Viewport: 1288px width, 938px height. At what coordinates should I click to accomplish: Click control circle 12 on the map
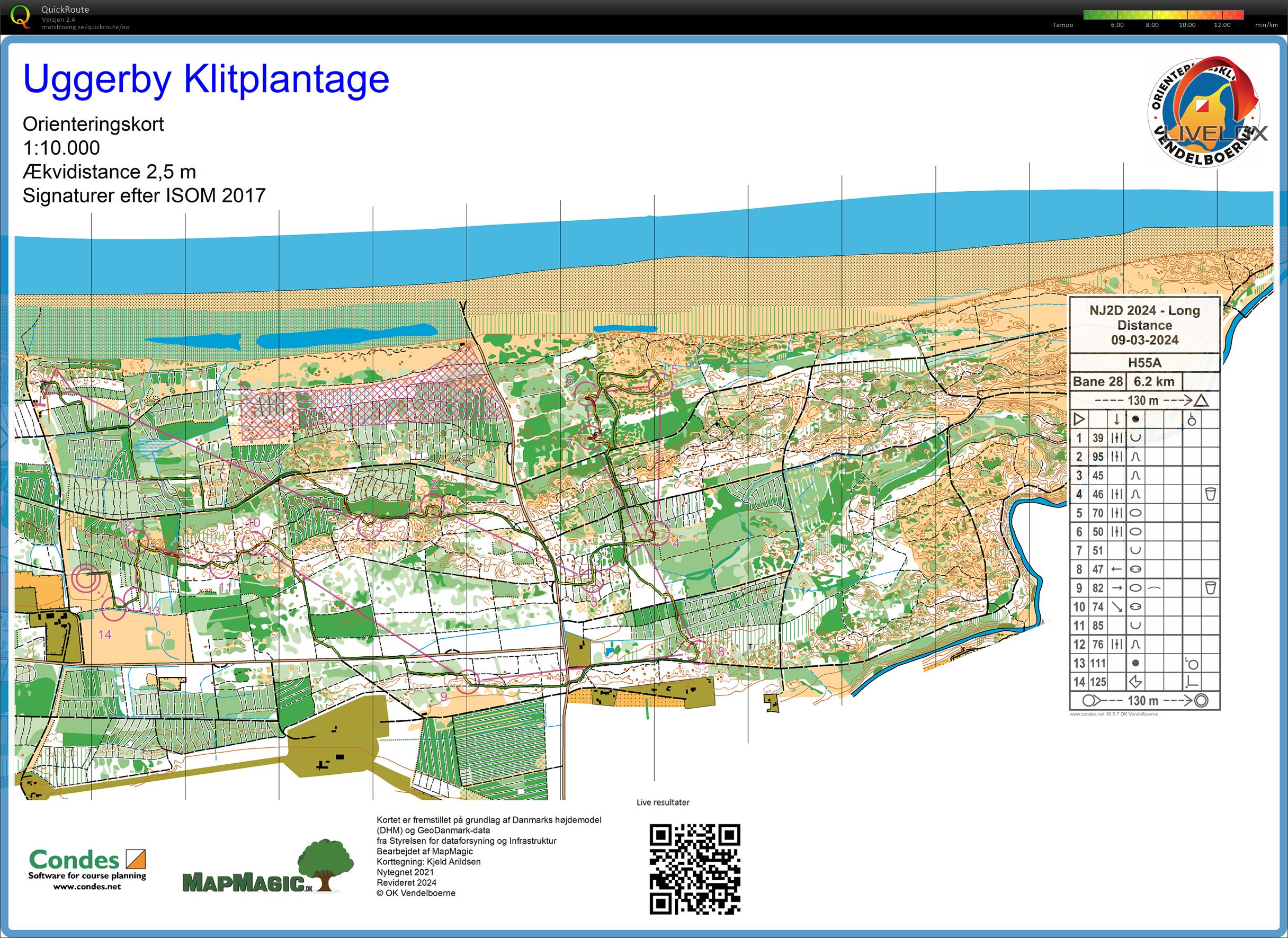click(137, 541)
